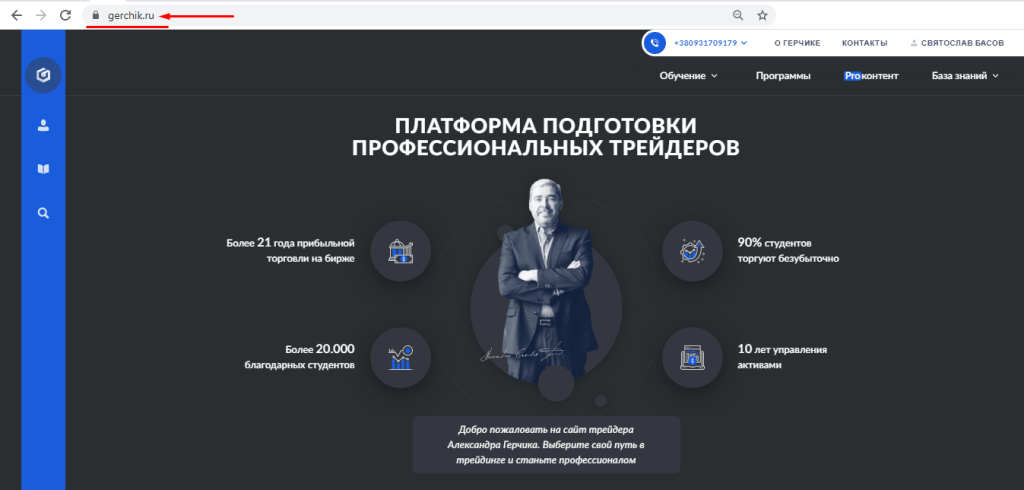Screen dimensions: 1024x490
Task: Click the gerchik.ru address bar
Action: (x=430, y=16)
